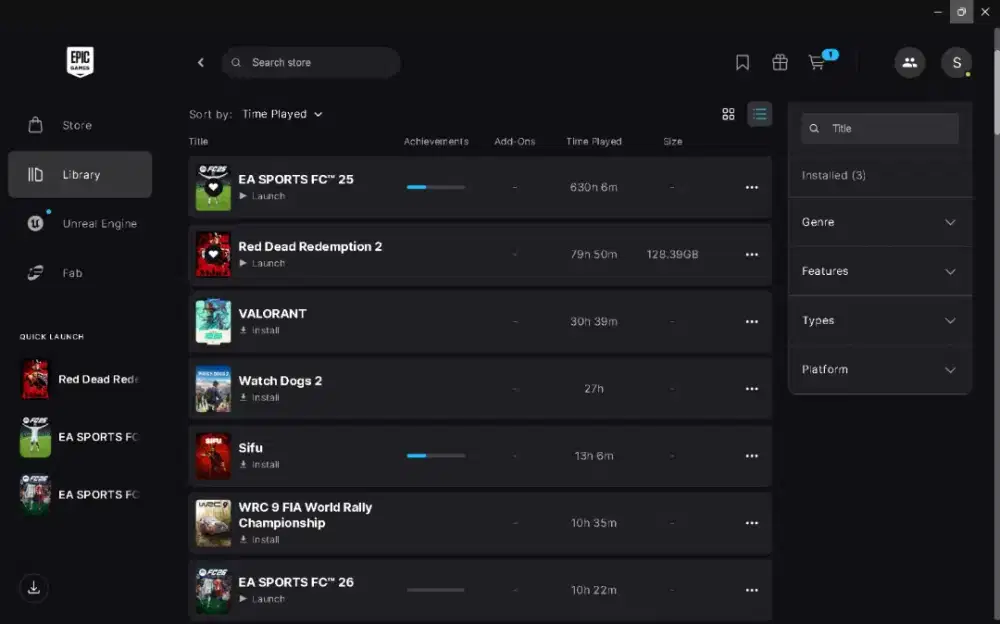Screen dimensions: 1000x624
Task: Go back using the back arrow
Action: [201, 63]
